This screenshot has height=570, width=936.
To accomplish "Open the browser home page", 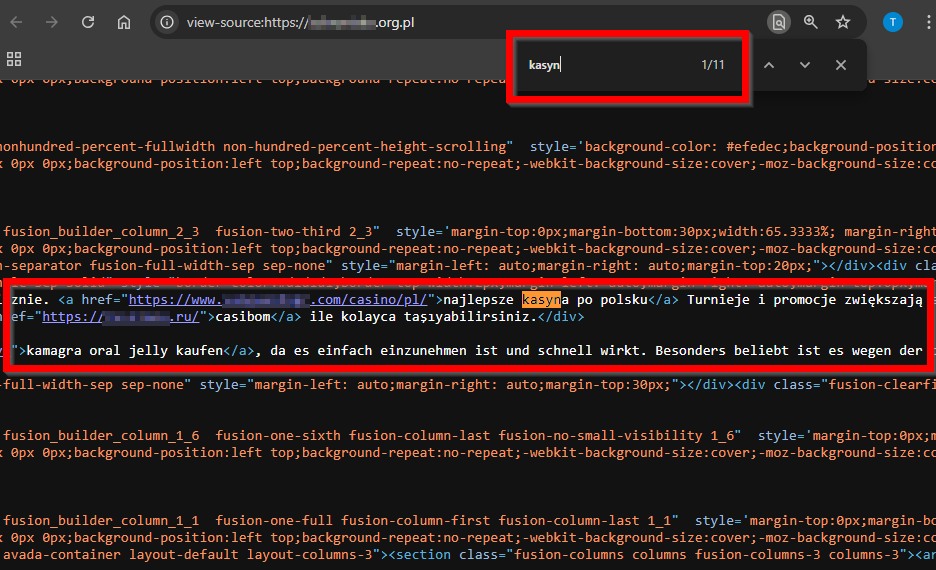I will [124, 22].
